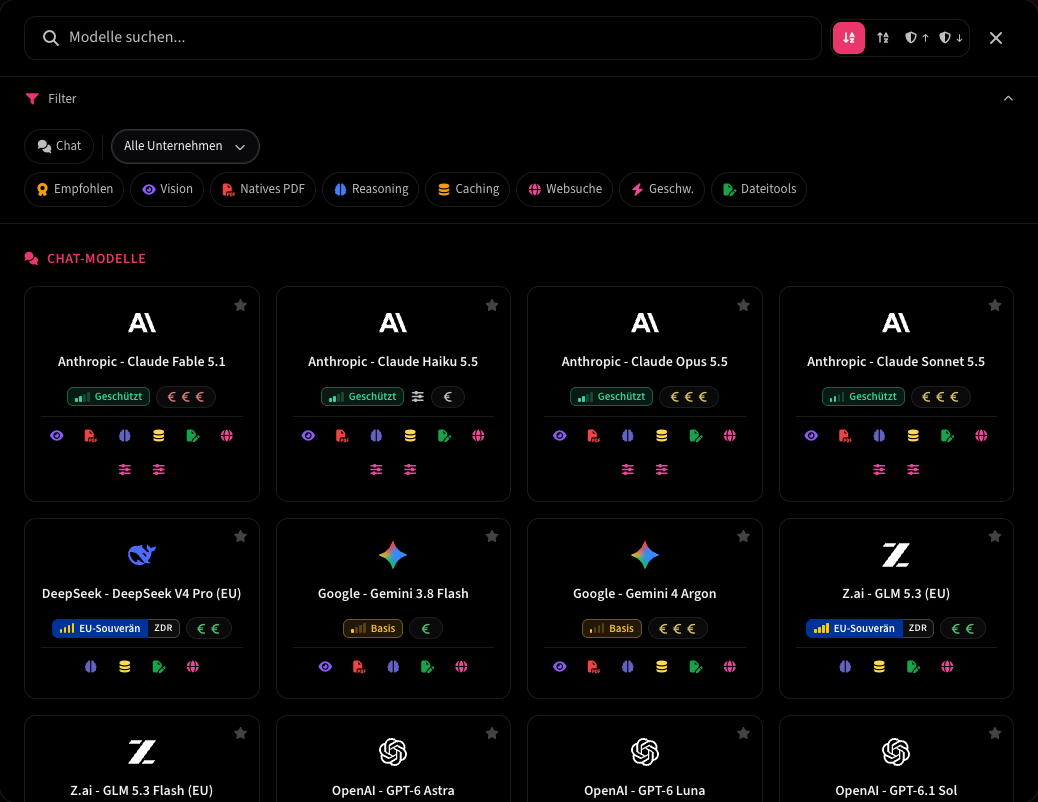Click the red Filter funnel icon
This screenshot has width=1038, height=802.
point(32,99)
